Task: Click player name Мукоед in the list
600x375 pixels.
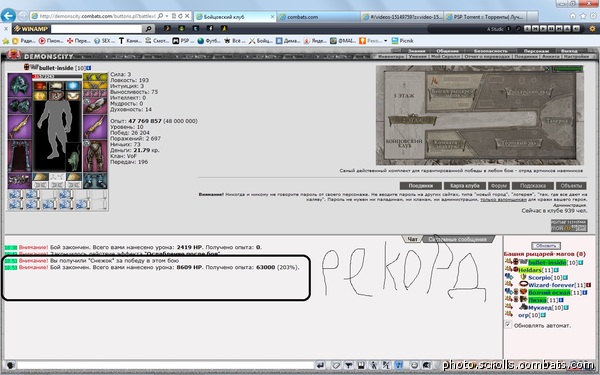Action: click(540, 307)
